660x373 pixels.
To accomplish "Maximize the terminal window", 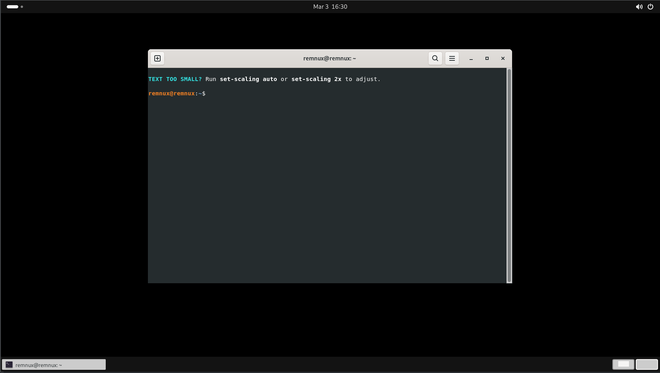I will coord(487,59).
